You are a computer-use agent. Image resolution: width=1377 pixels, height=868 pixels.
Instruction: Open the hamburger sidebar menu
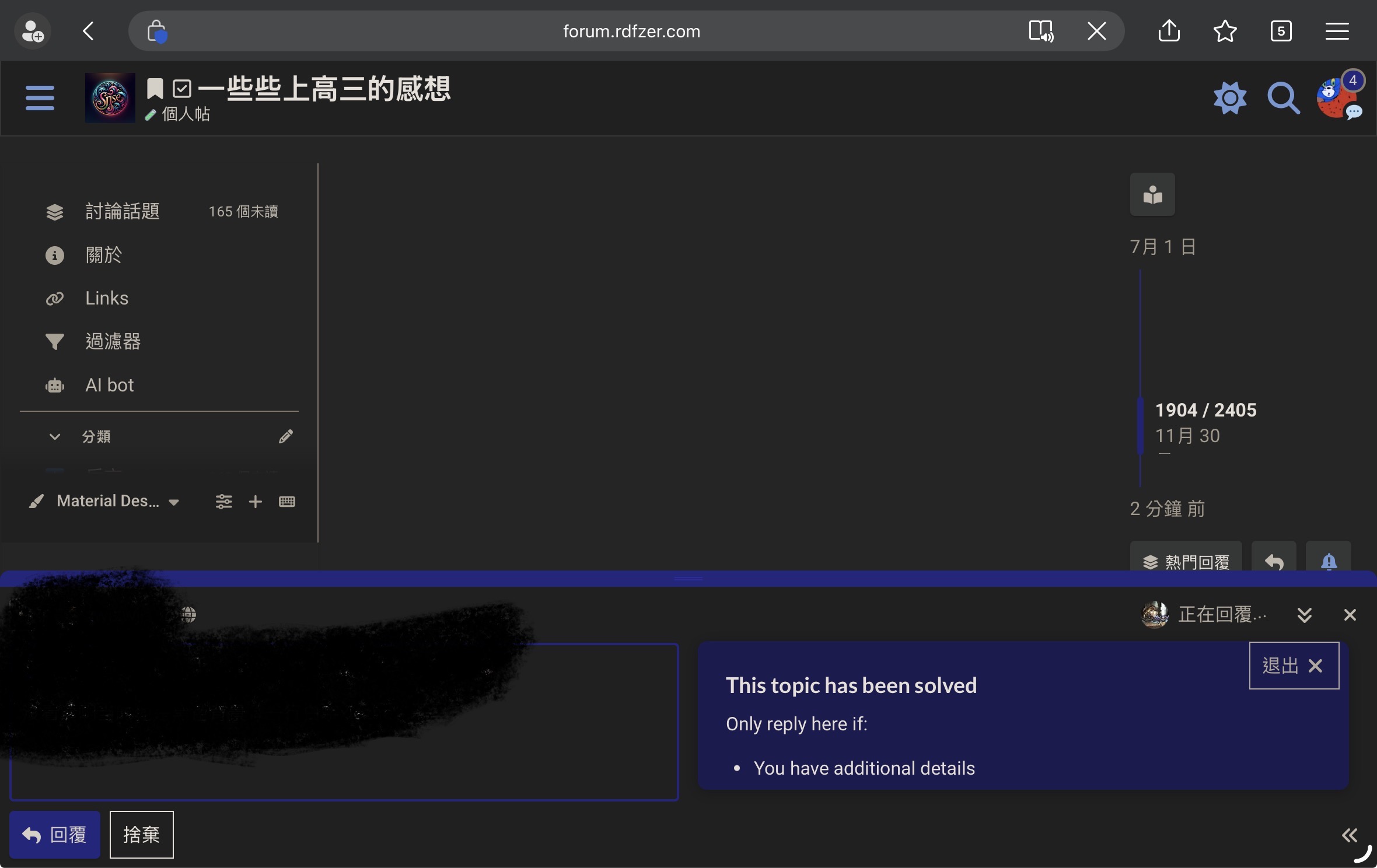[x=40, y=97]
